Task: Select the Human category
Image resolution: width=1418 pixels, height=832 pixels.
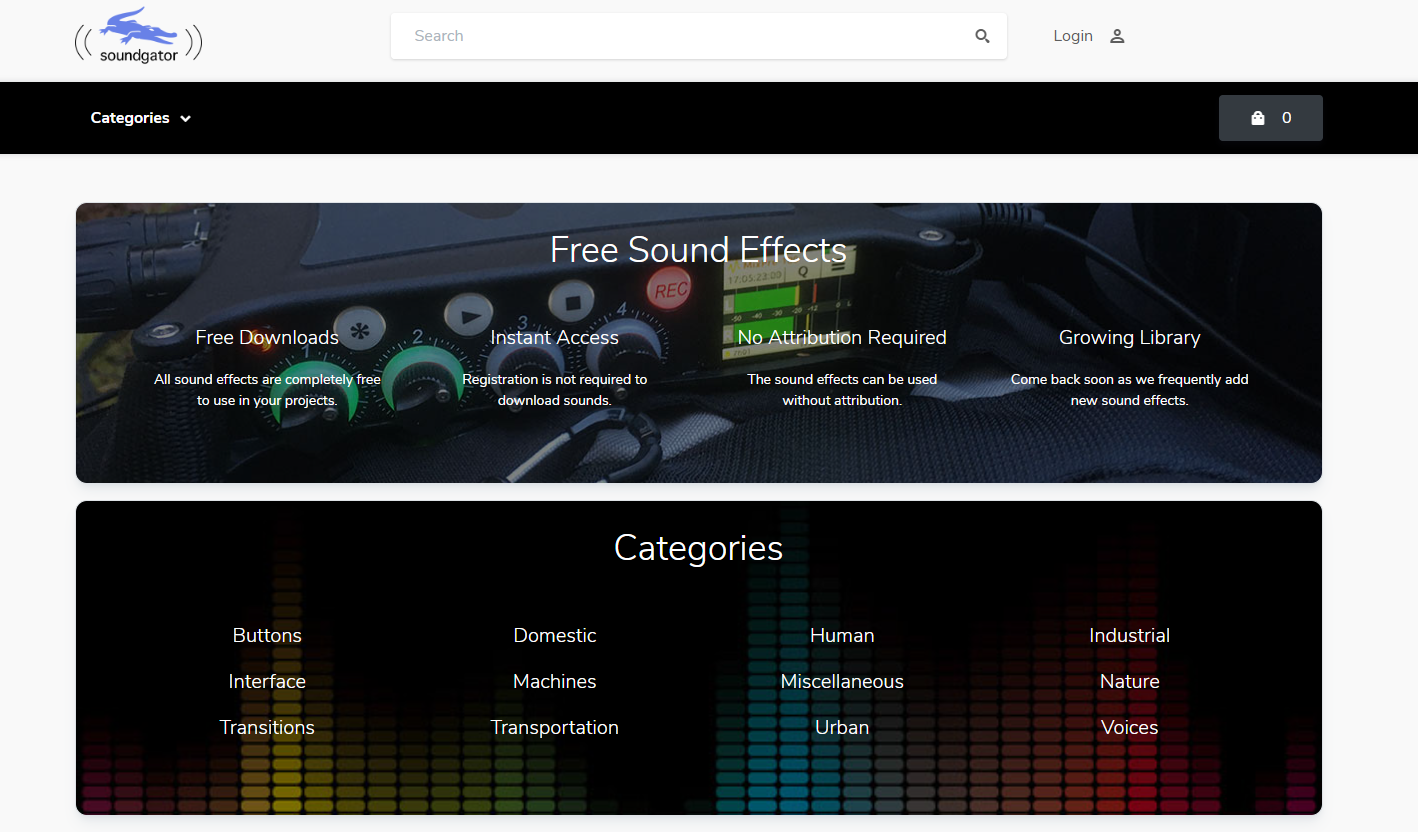Action: 842,635
